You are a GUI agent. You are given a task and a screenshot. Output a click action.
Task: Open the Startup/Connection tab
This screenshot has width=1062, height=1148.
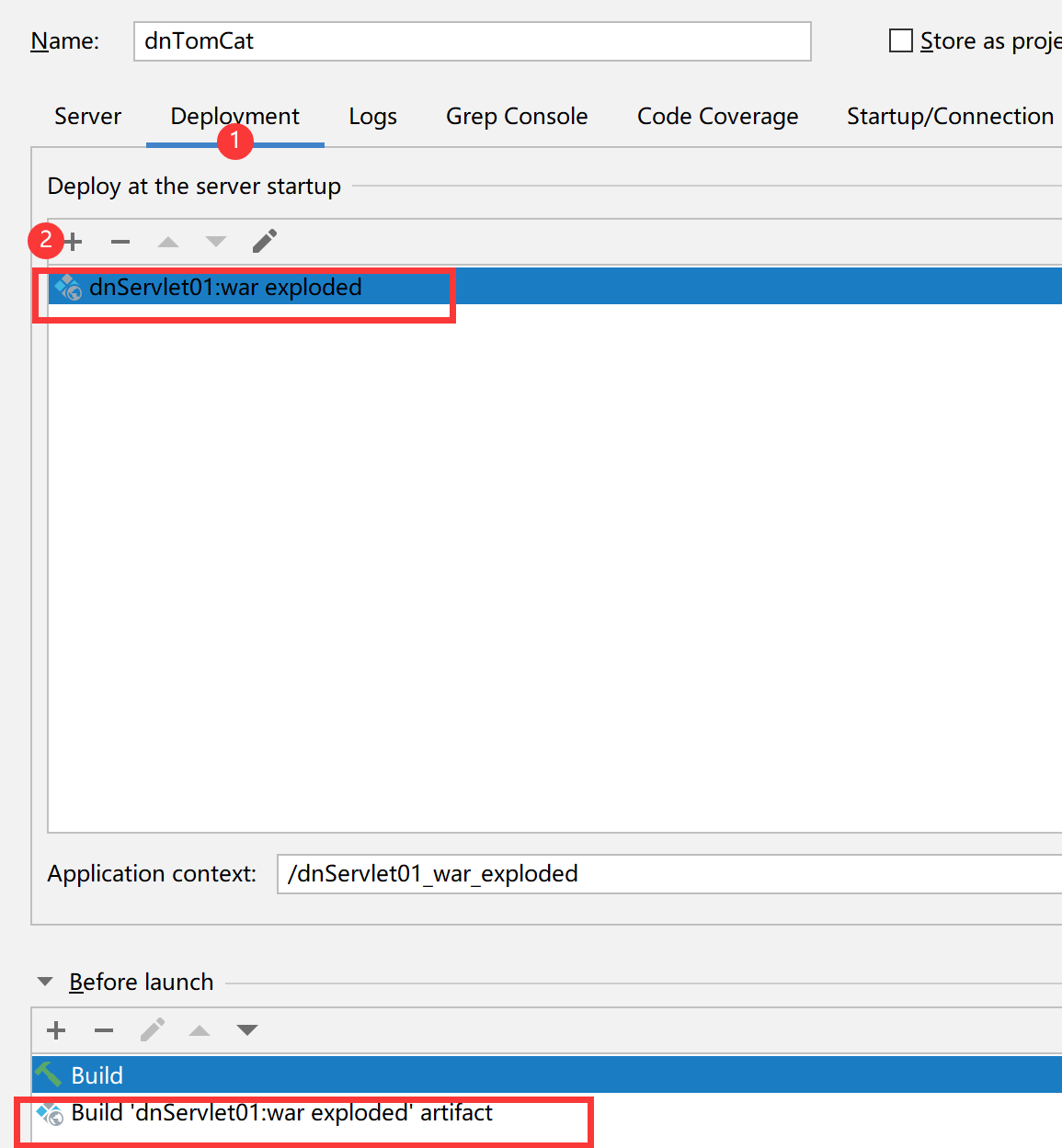[950, 117]
